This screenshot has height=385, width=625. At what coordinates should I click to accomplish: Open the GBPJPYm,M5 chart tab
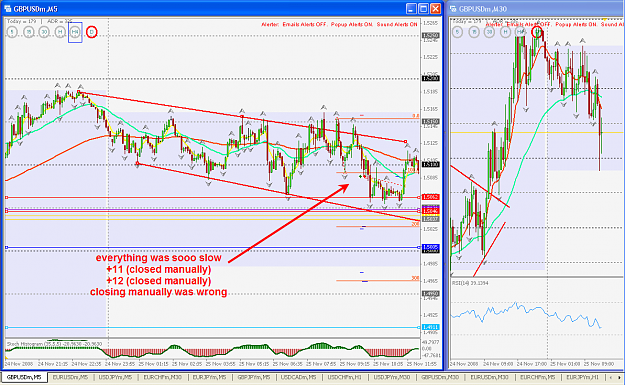point(254,377)
